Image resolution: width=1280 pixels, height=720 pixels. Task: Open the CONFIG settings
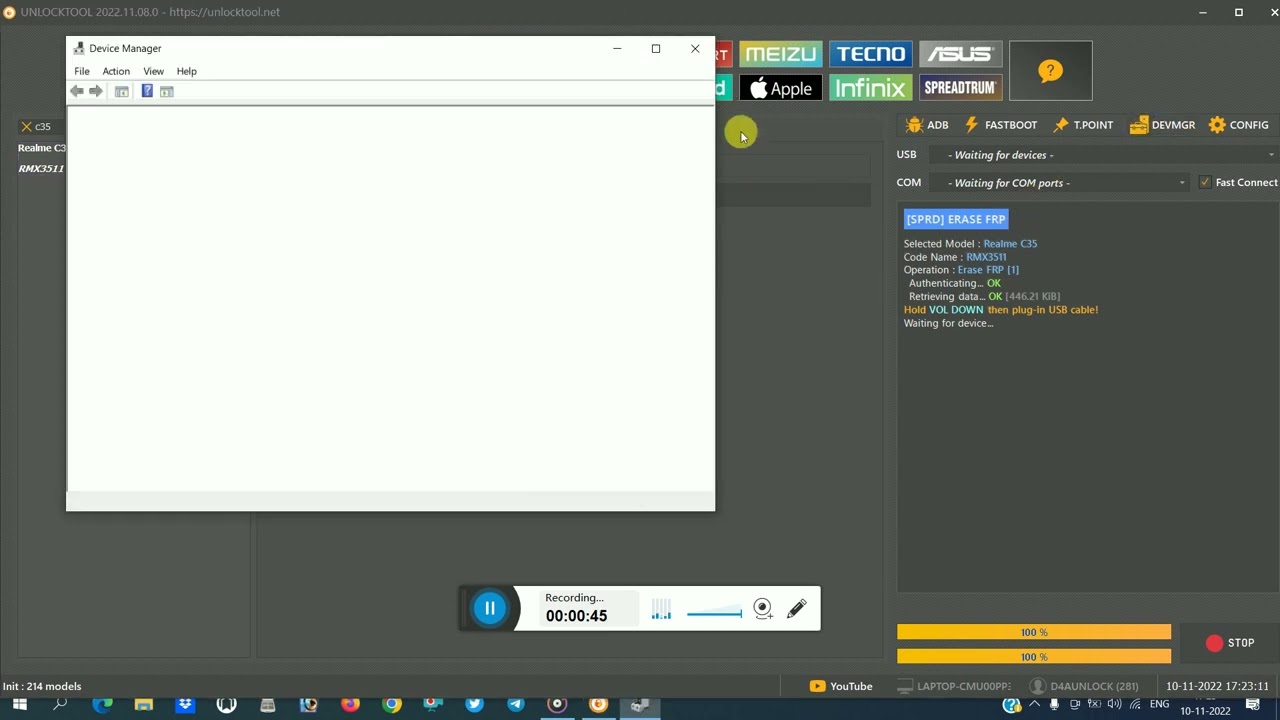click(1238, 125)
